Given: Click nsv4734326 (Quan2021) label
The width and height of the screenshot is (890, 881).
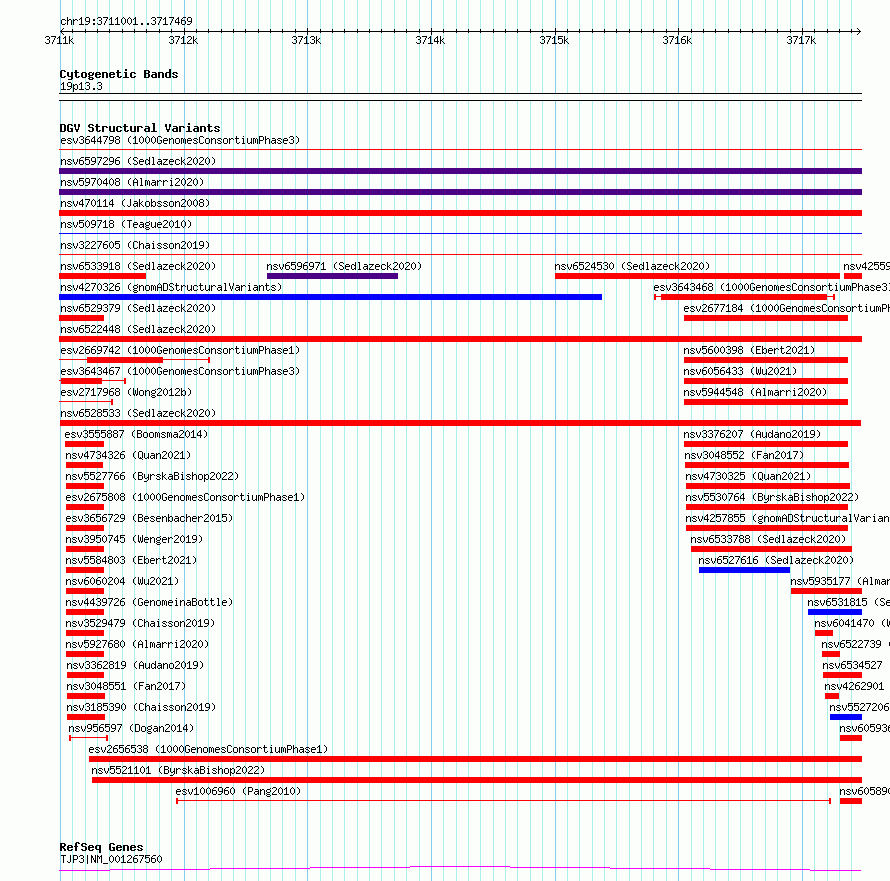Looking at the screenshot, I should pyautogui.click(x=128, y=455).
